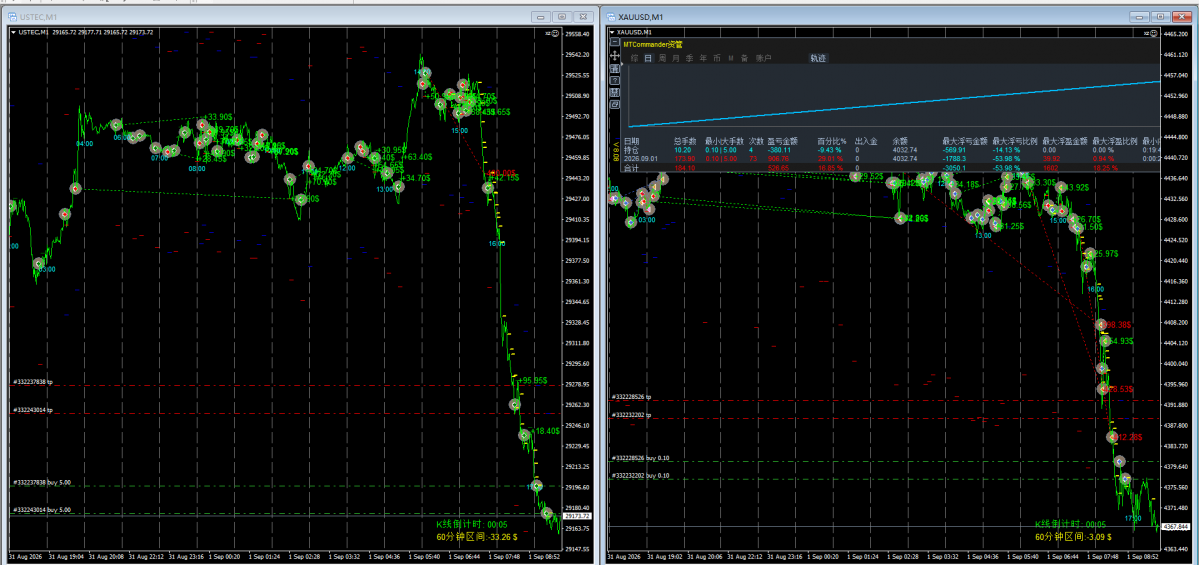This screenshot has height=565, width=1199.
Task: Click order line #332232202 buy 0.10 in XAUUSD chart
Action: click(641, 476)
